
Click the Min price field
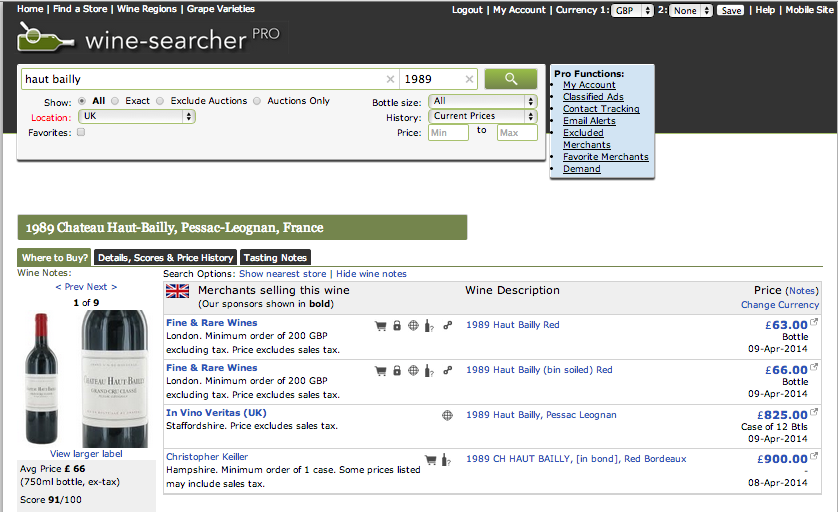[448, 133]
